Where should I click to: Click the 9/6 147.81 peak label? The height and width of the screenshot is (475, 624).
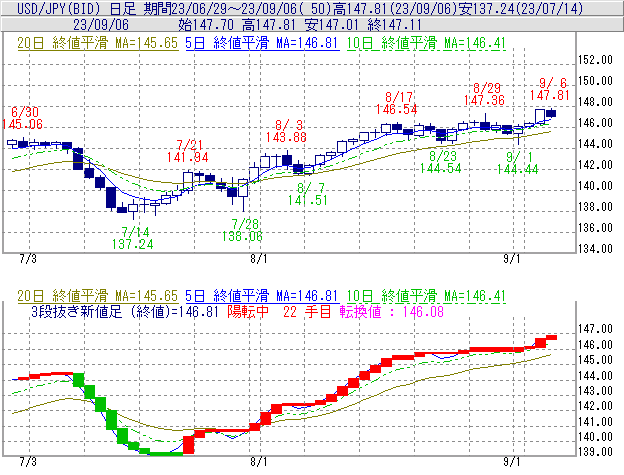[x=550, y=89]
